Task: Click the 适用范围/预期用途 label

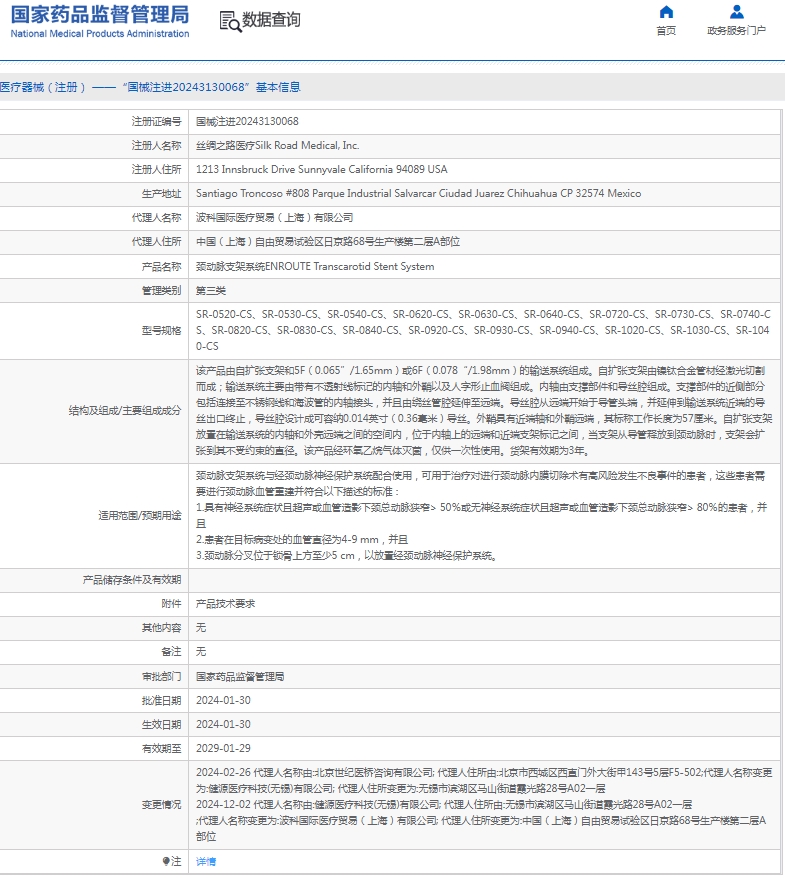Action: click(x=140, y=515)
